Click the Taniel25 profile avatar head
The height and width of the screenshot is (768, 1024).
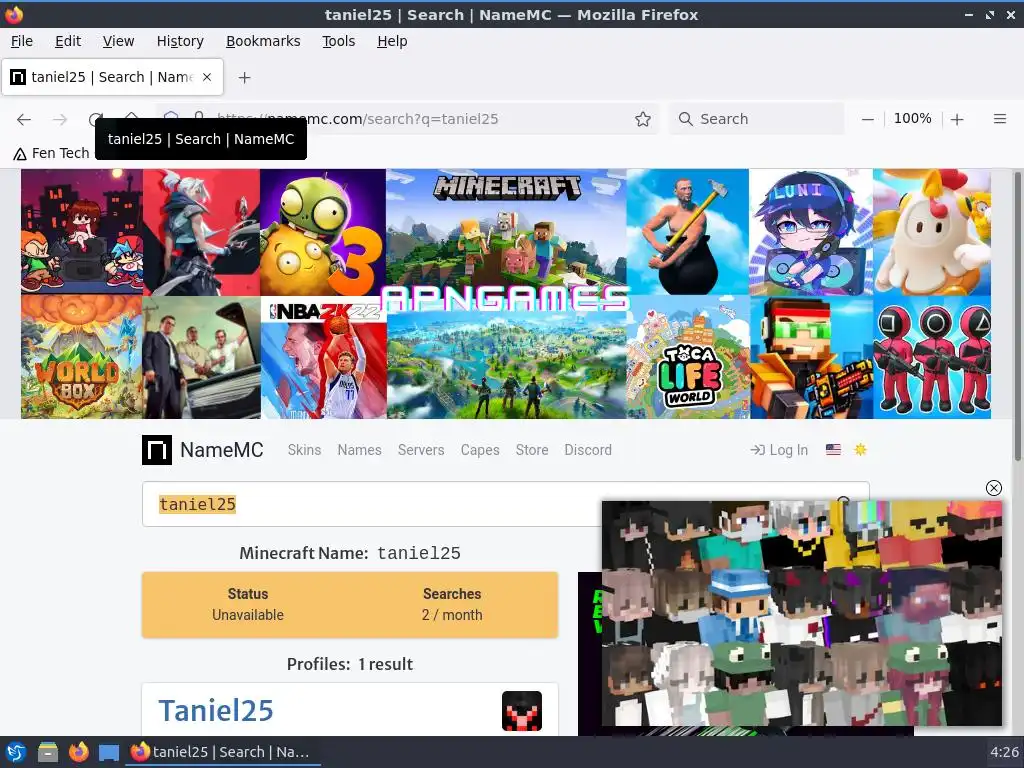tap(522, 711)
